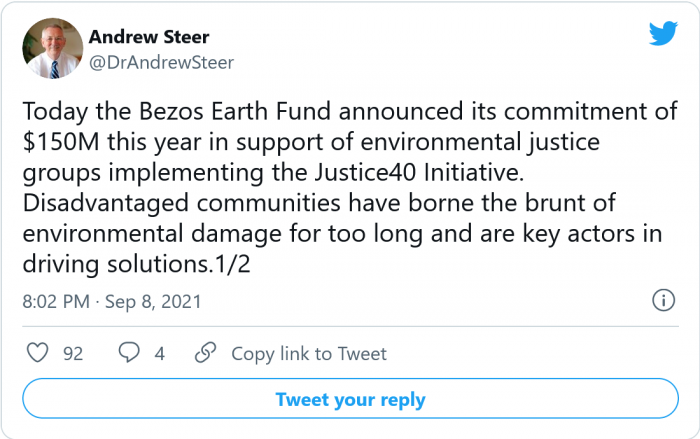Open Andrew Steer's profile photo

pos(51,48)
